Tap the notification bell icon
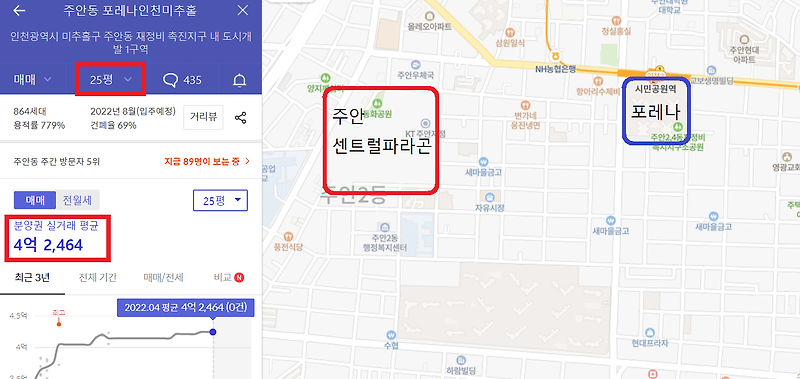This screenshot has height=379, width=800. tap(239, 80)
